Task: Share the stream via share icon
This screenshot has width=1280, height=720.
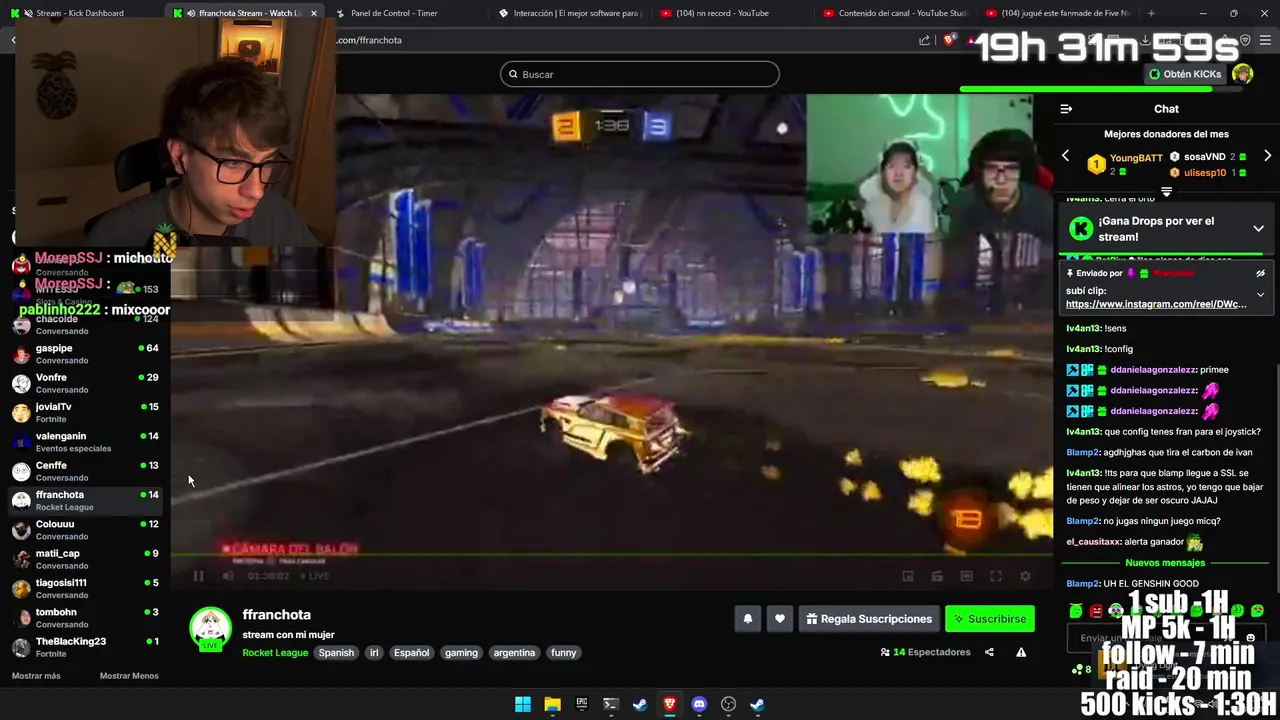Action: (x=989, y=652)
